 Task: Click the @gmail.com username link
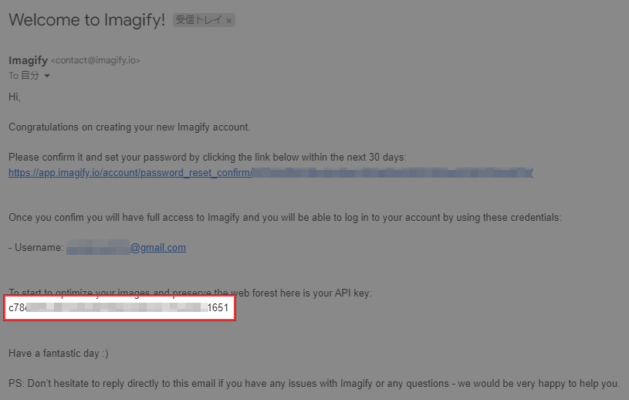point(158,248)
